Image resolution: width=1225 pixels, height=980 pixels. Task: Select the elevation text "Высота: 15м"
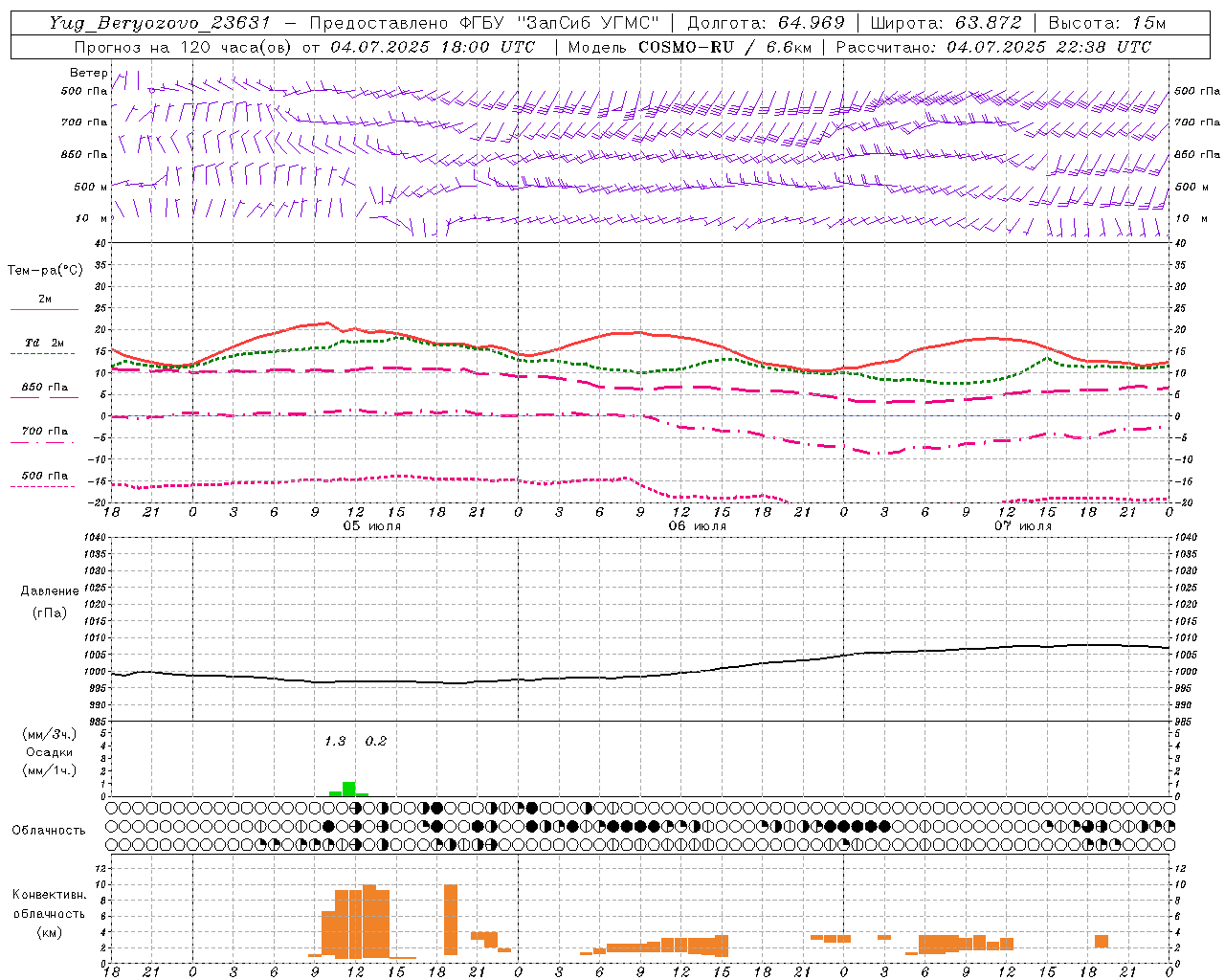click(1107, 23)
